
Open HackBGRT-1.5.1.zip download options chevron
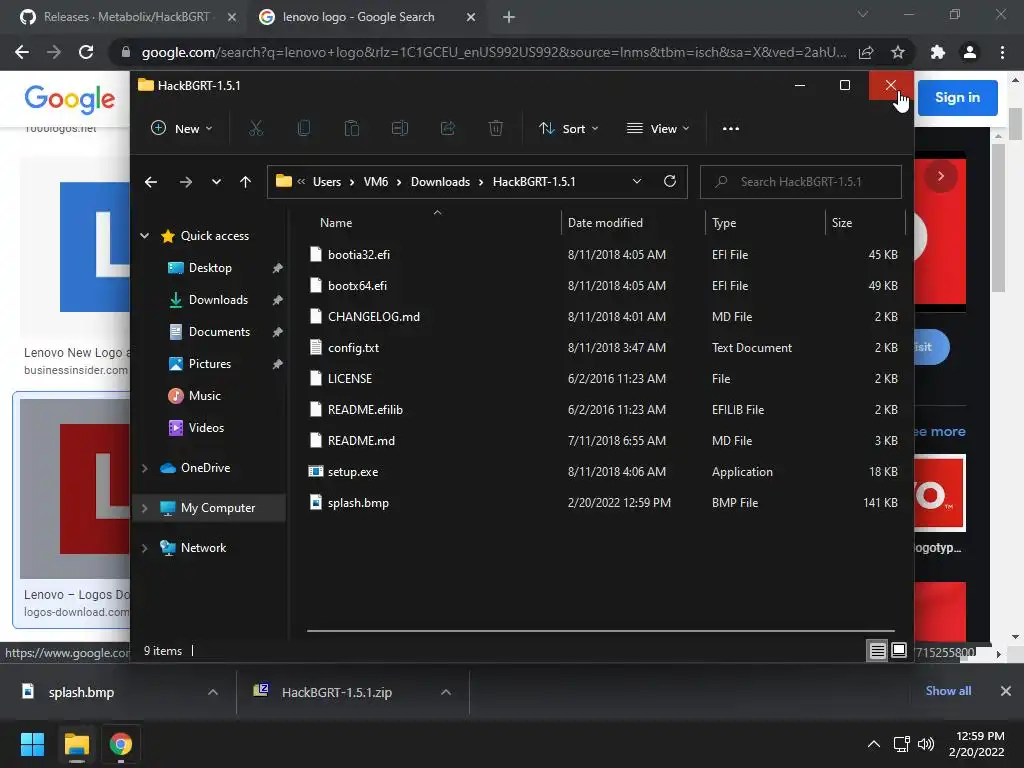tap(446, 692)
